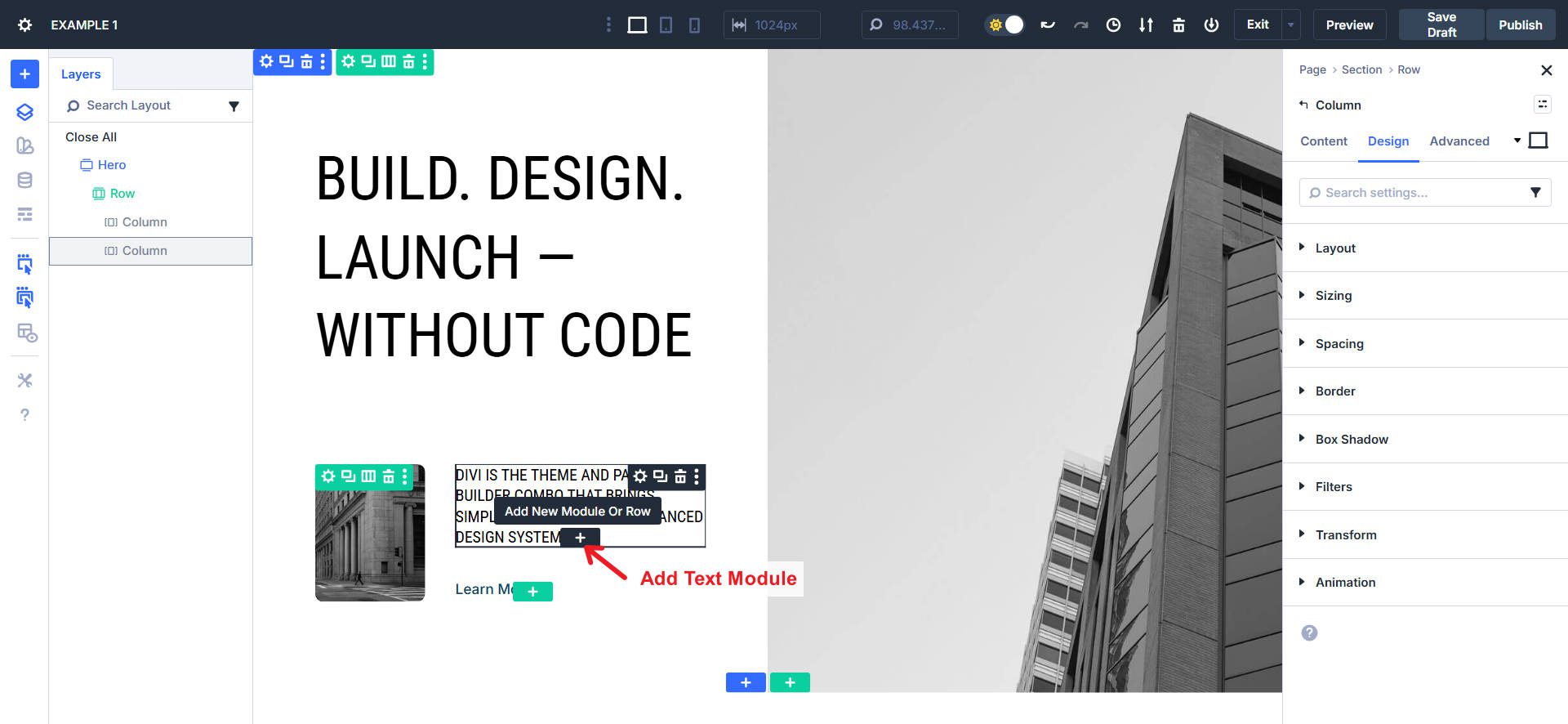The height and width of the screenshot is (724, 1568).
Task: Expand the Spacing settings group
Action: pos(1425,343)
